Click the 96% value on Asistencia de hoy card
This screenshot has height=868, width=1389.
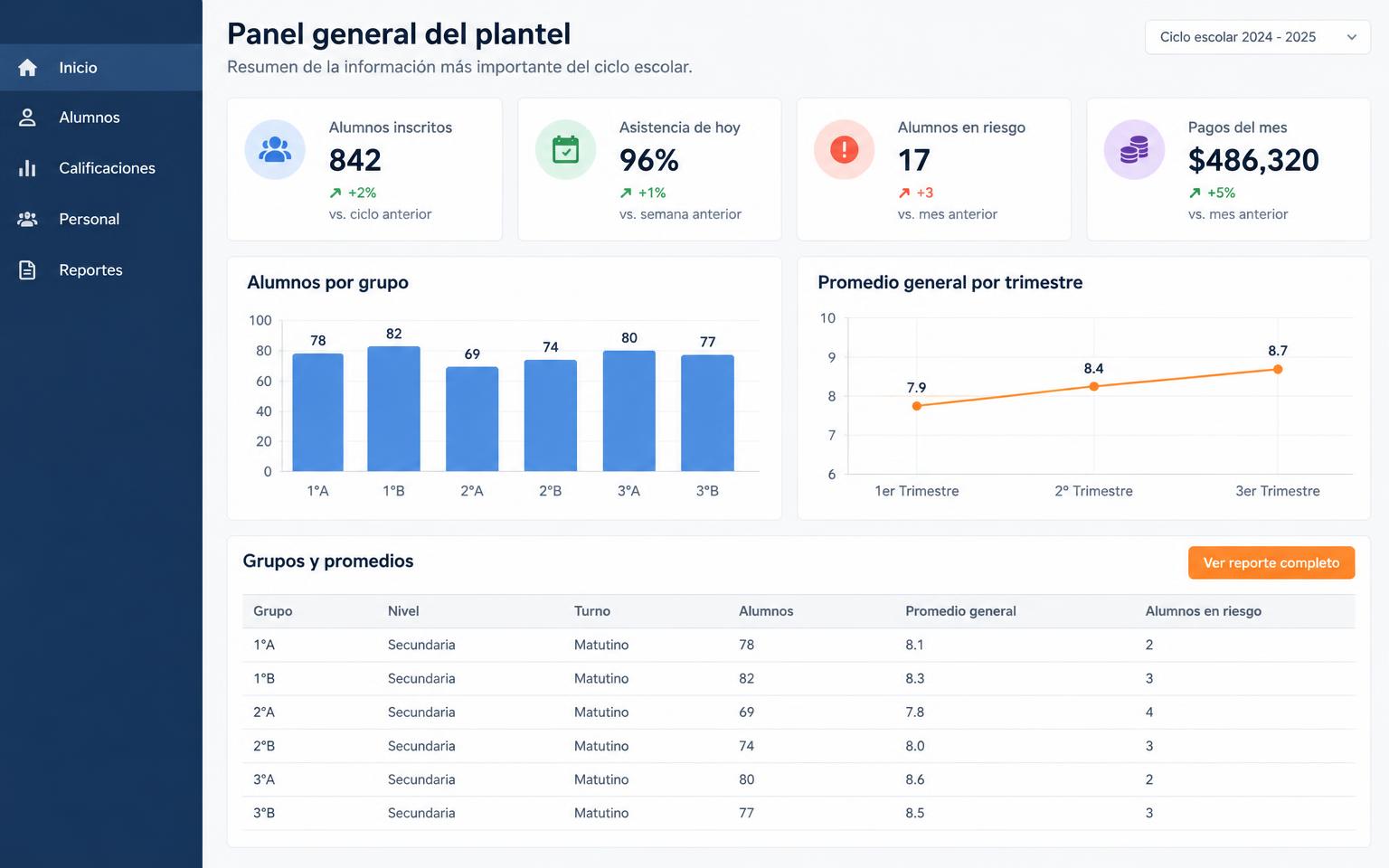pyautogui.click(x=649, y=160)
